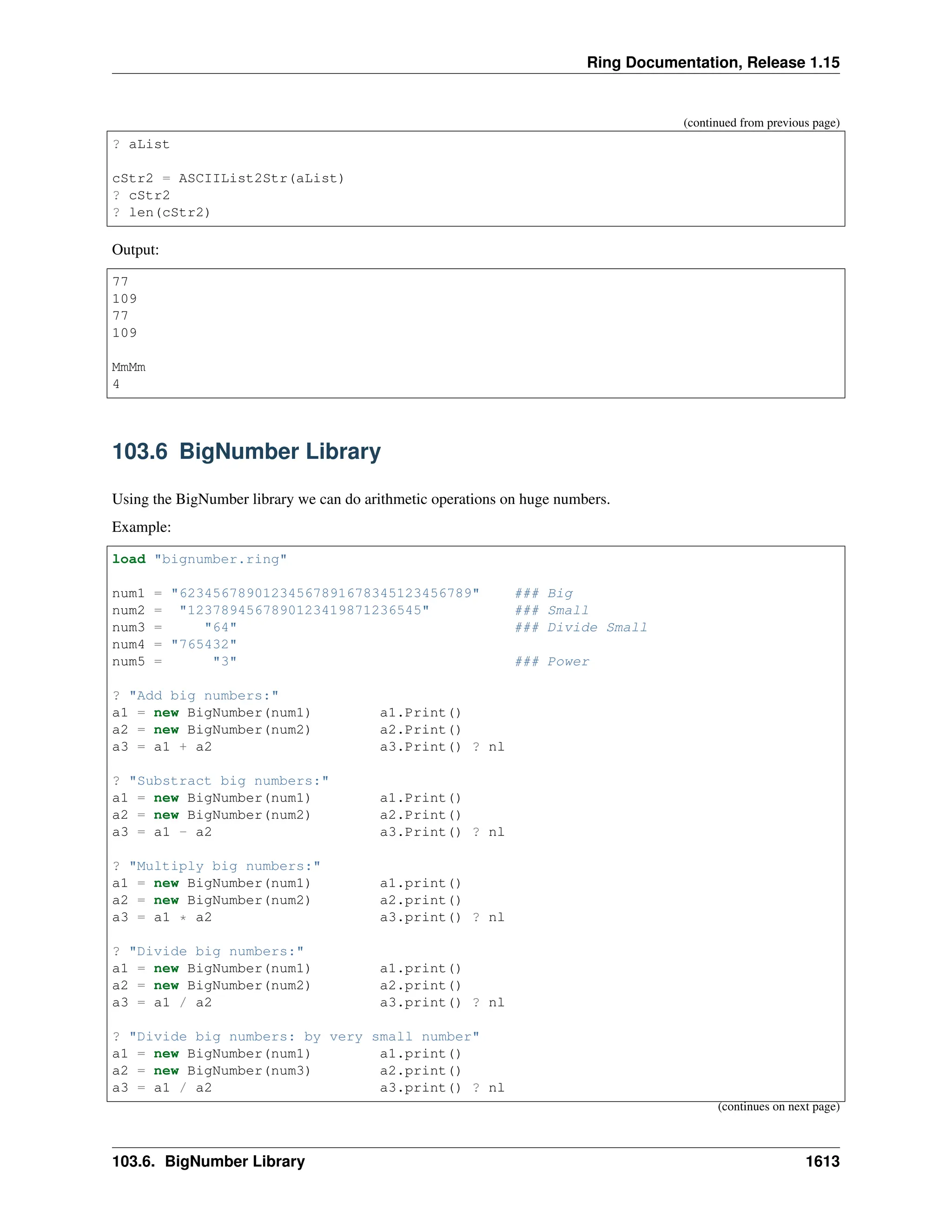This screenshot has height=1232, width=952.
Task: Click the "Substract big numbers:" string line
Action: click(220, 781)
